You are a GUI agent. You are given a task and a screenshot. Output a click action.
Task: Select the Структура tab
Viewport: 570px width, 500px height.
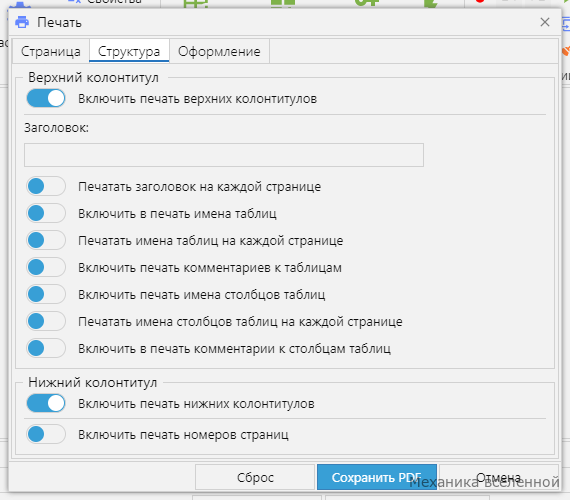tap(129, 51)
